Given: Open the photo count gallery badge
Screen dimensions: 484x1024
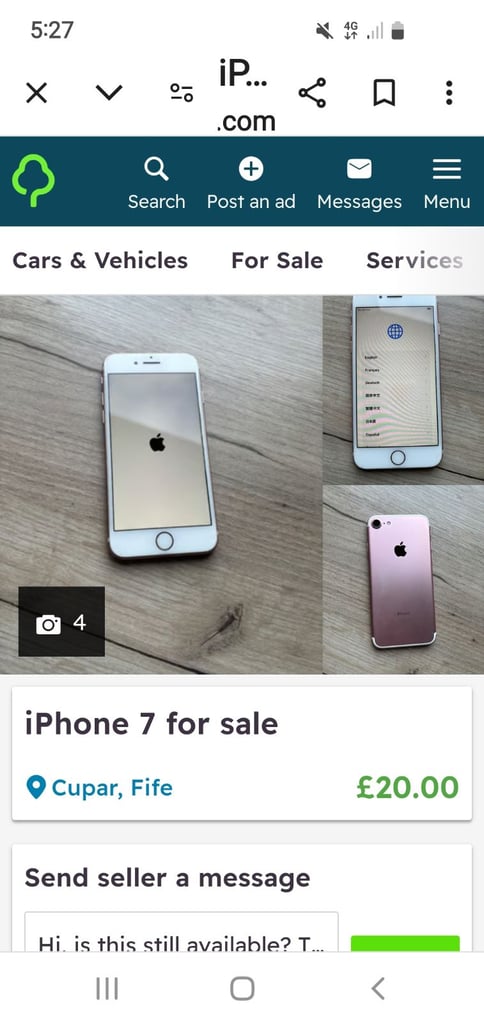Looking at the screenshot, I should click(61, 621).
